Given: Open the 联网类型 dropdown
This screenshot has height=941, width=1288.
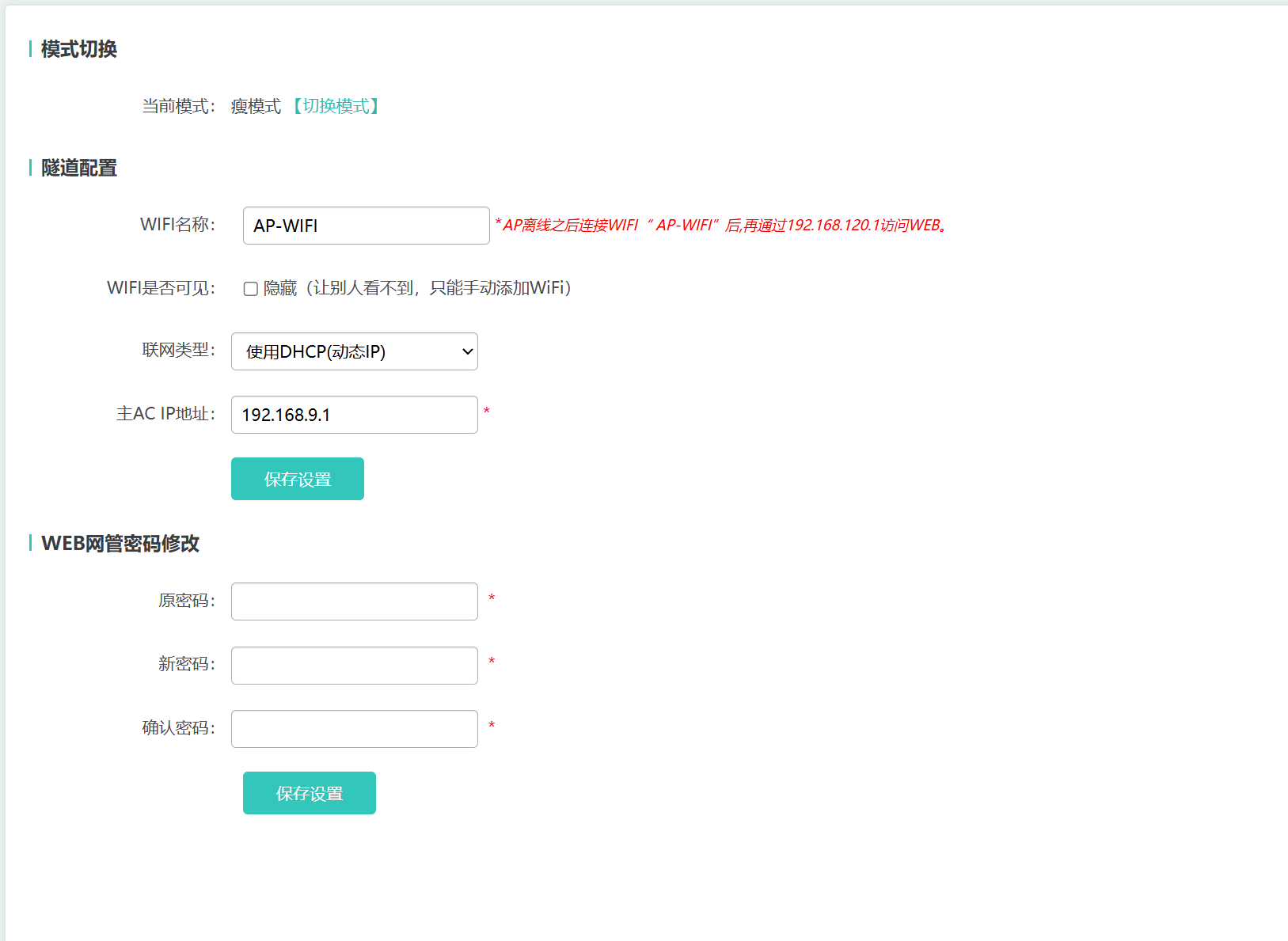Looking at the screenshot, I should click(x=354, y=351).
